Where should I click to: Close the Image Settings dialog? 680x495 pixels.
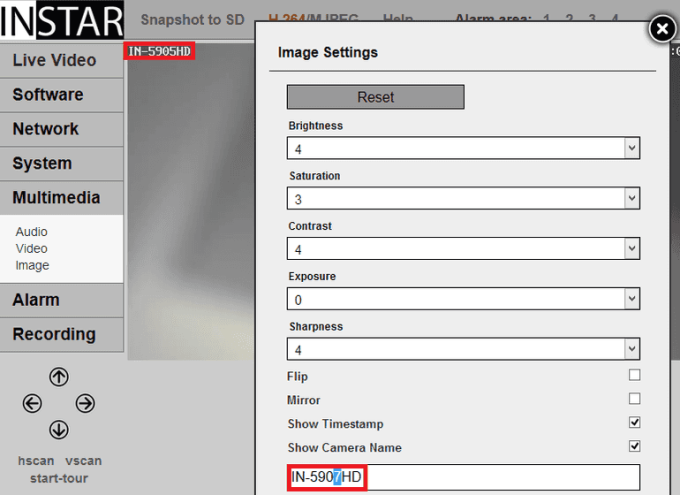661,29
